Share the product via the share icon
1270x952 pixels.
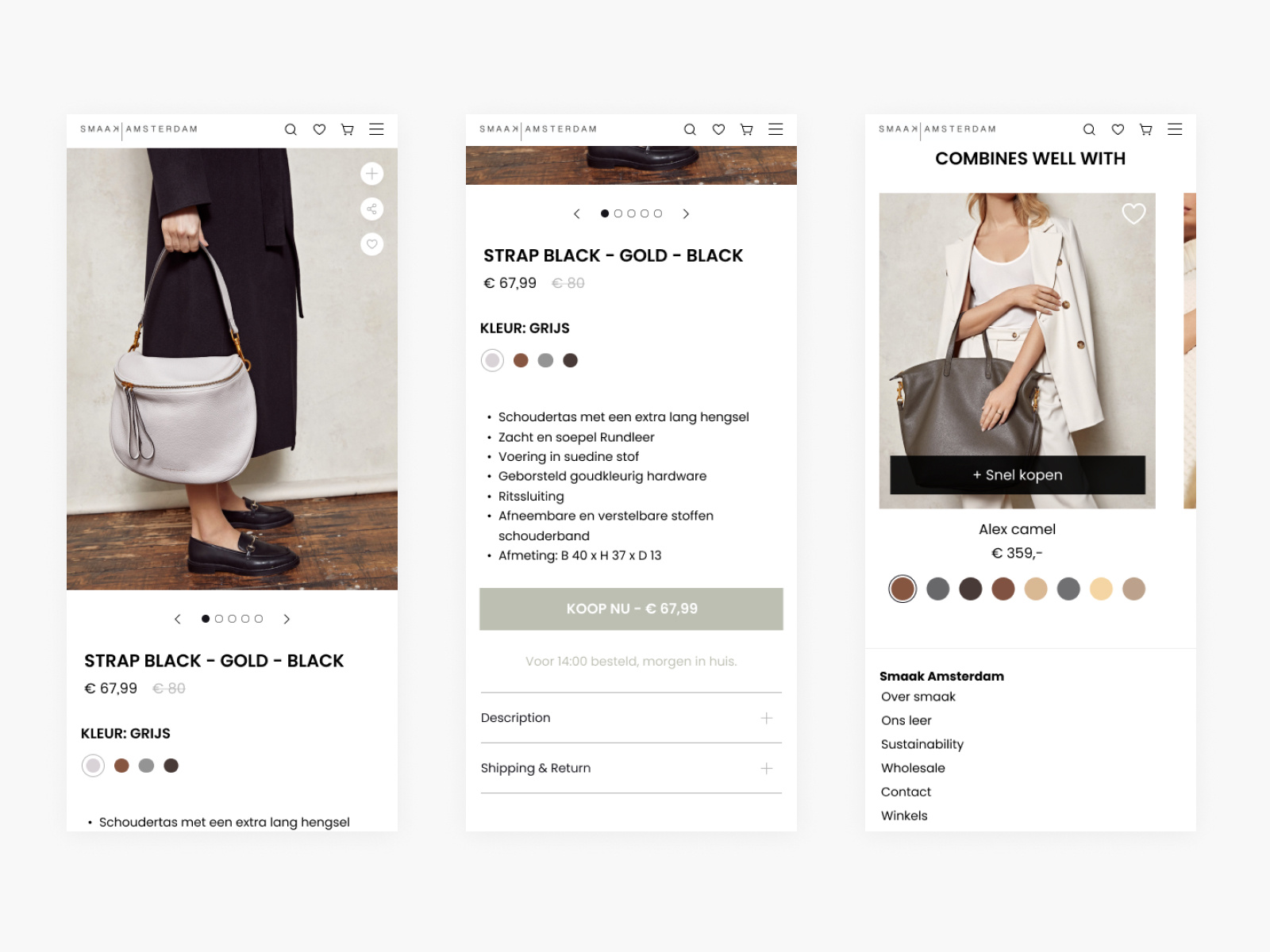[x=371, y=209]
